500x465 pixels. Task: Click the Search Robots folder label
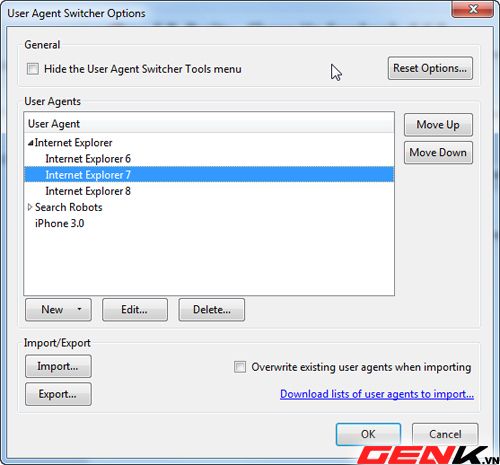(69, 207)
